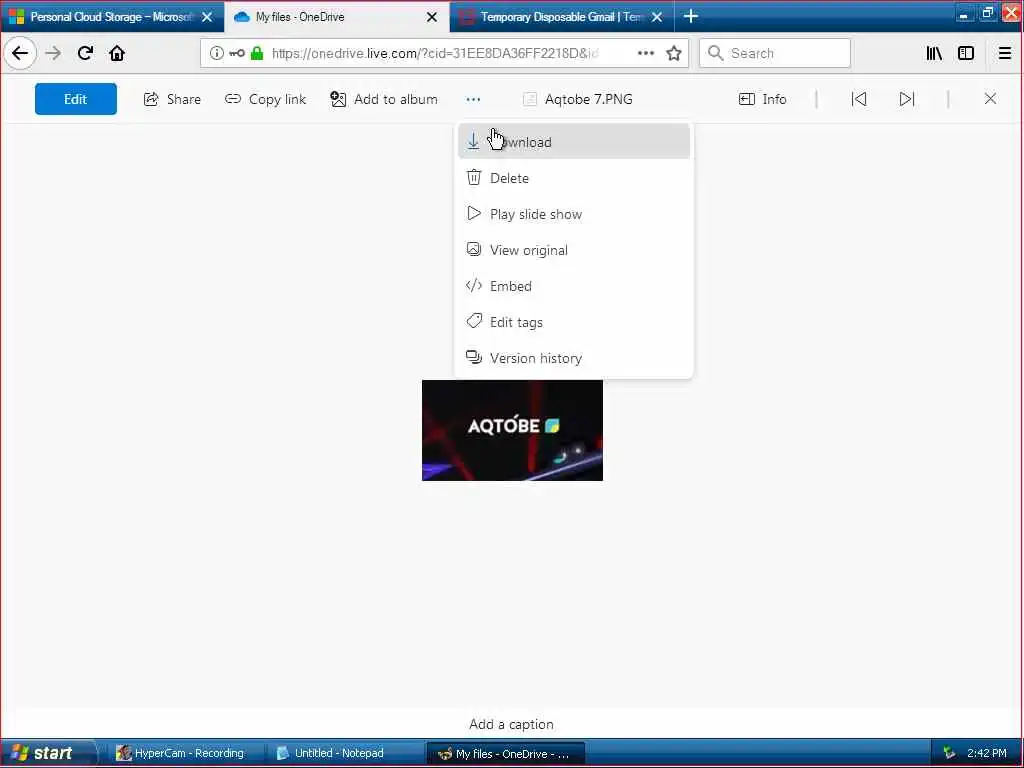Viewport: 1024px width, 768px height.
Task: Reload the current page
Action: pos(85,54)
